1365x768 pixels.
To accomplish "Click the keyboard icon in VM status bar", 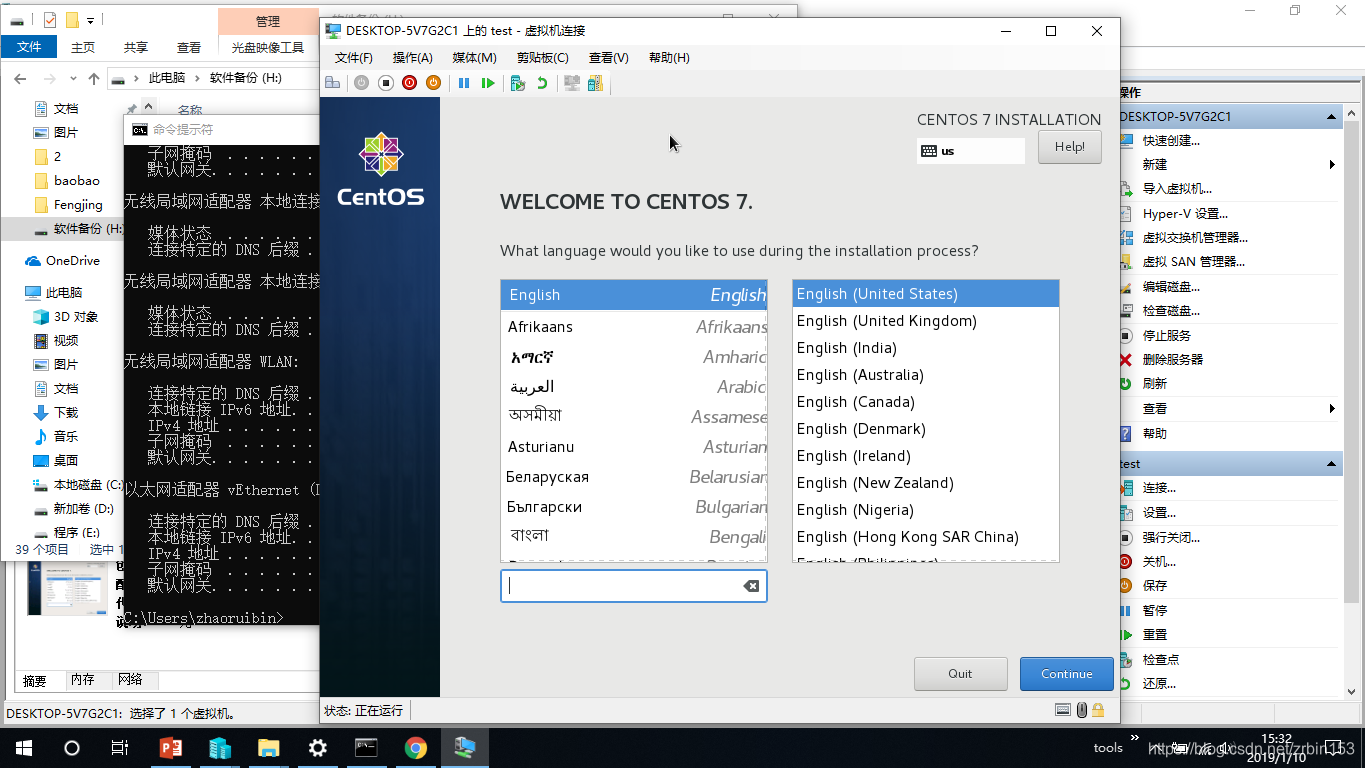I will pos(1063,710).
